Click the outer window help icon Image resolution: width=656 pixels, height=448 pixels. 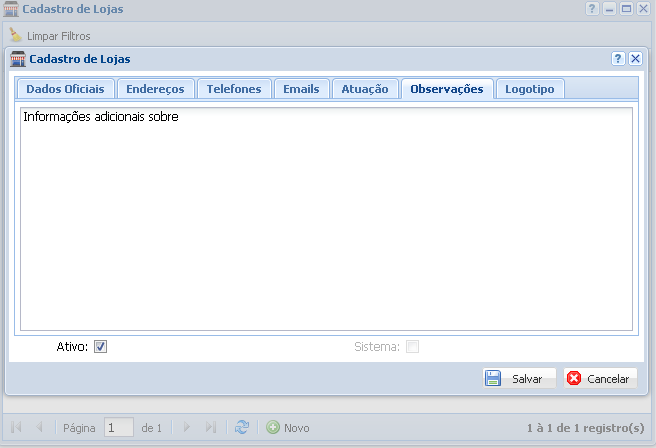pos(593,8)
